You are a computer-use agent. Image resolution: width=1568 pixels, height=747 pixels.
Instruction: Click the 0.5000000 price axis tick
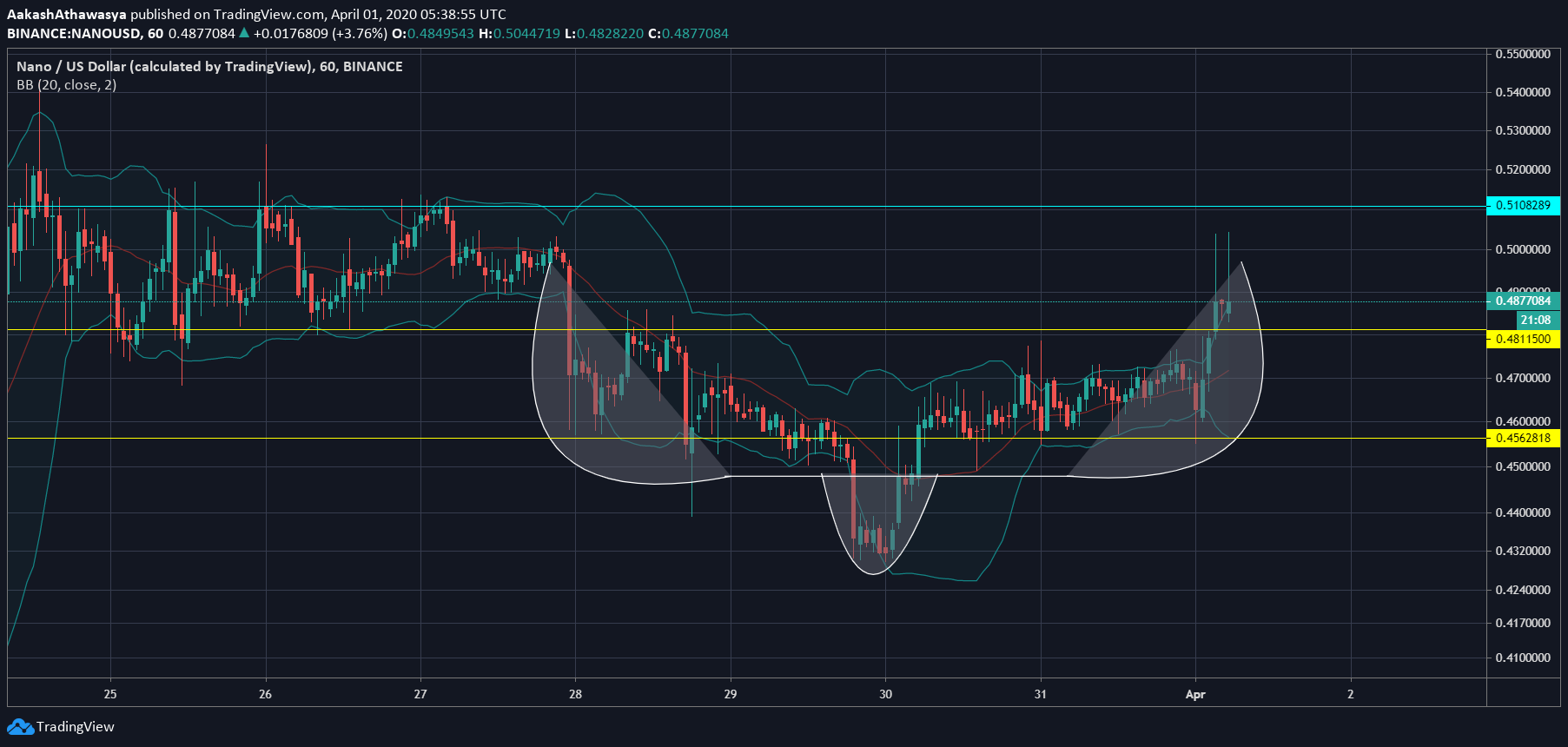point(1523,249)
